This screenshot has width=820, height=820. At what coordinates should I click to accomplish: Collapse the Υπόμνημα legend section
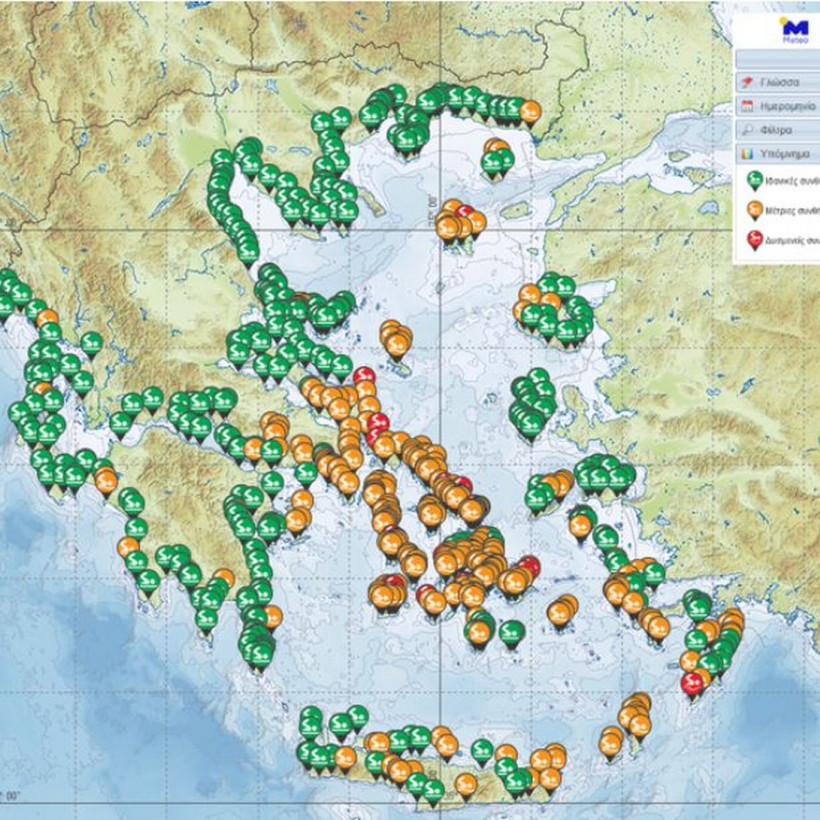[778, 153]
